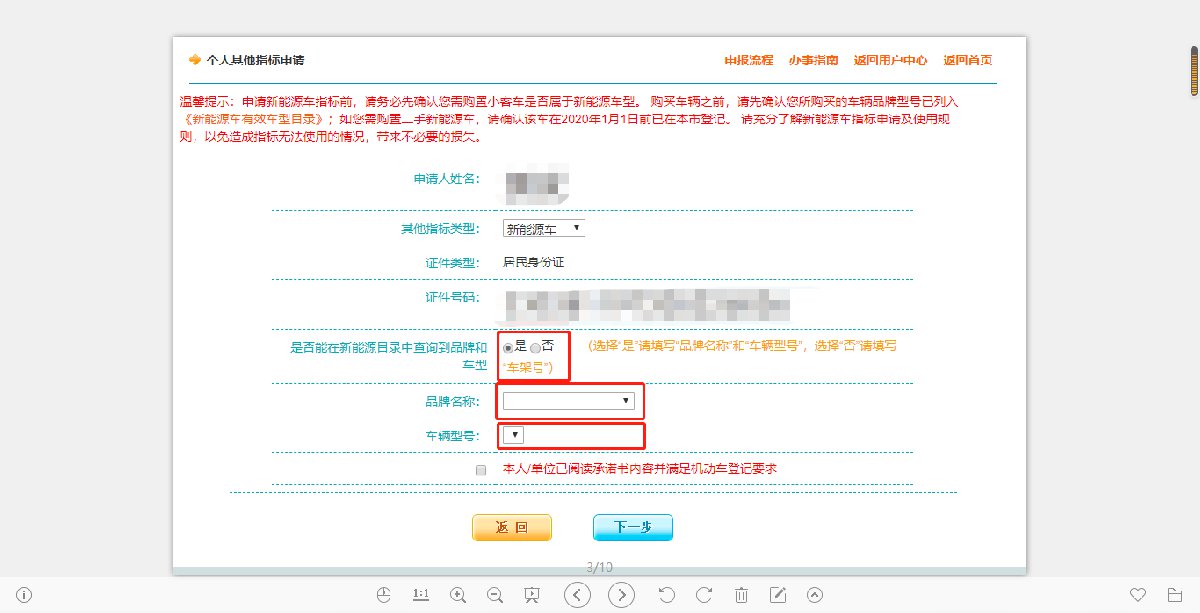Zoom out using the magnifier minus icon
This screenshot has width=1200, height=613.
[494, 595]
